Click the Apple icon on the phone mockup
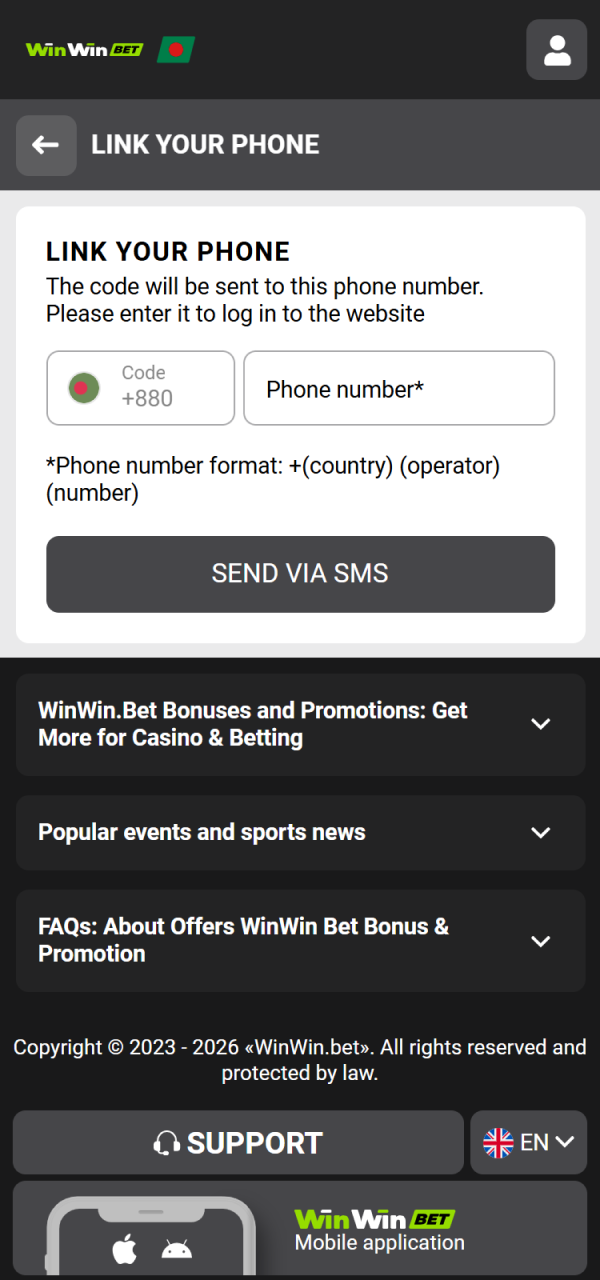Screen dimensions: 600x1280 124,1247
